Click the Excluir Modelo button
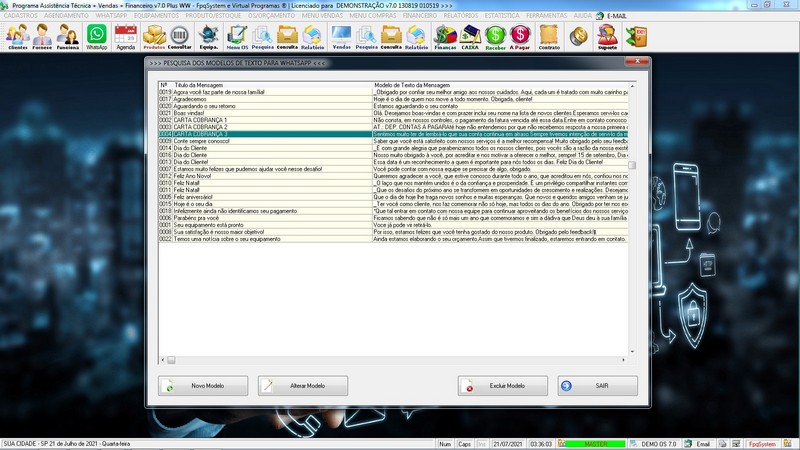 503,386
